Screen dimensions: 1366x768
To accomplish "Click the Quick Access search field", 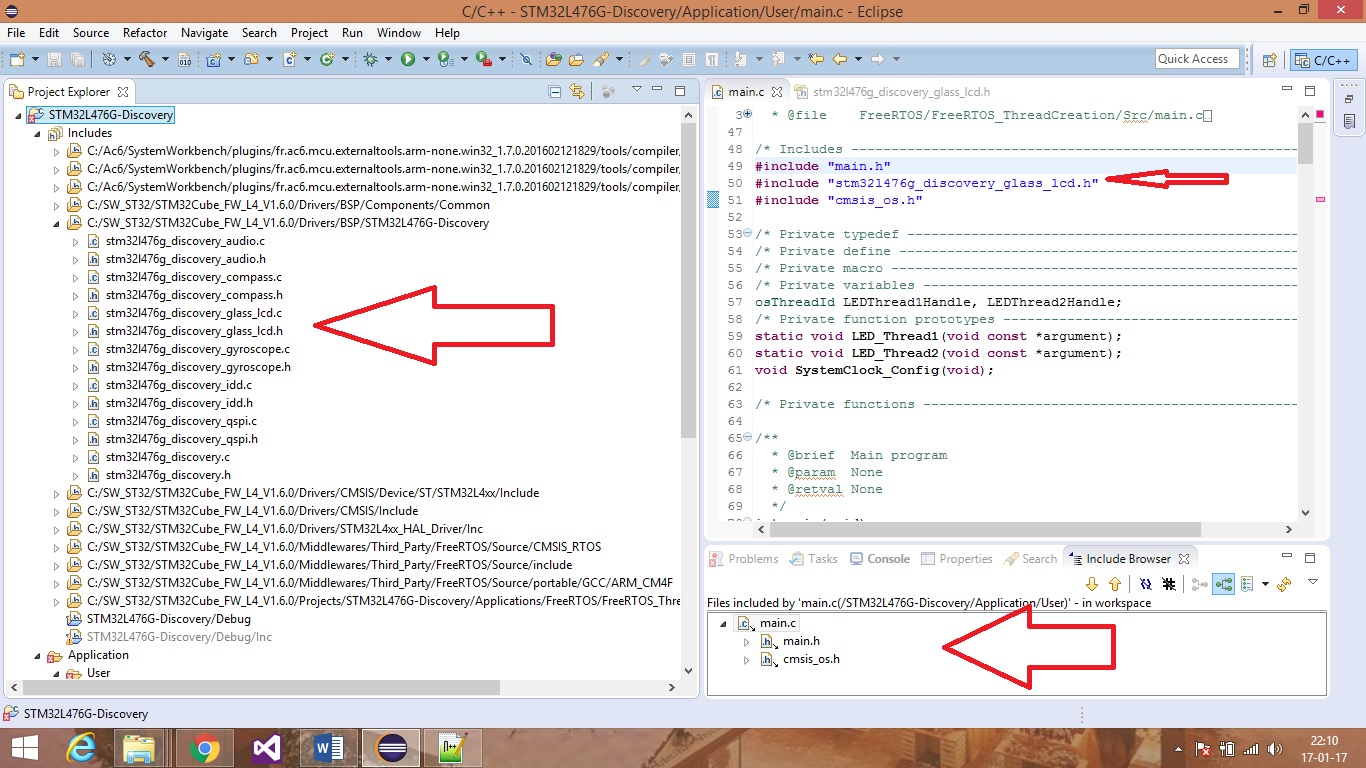I will (1196, 59).
